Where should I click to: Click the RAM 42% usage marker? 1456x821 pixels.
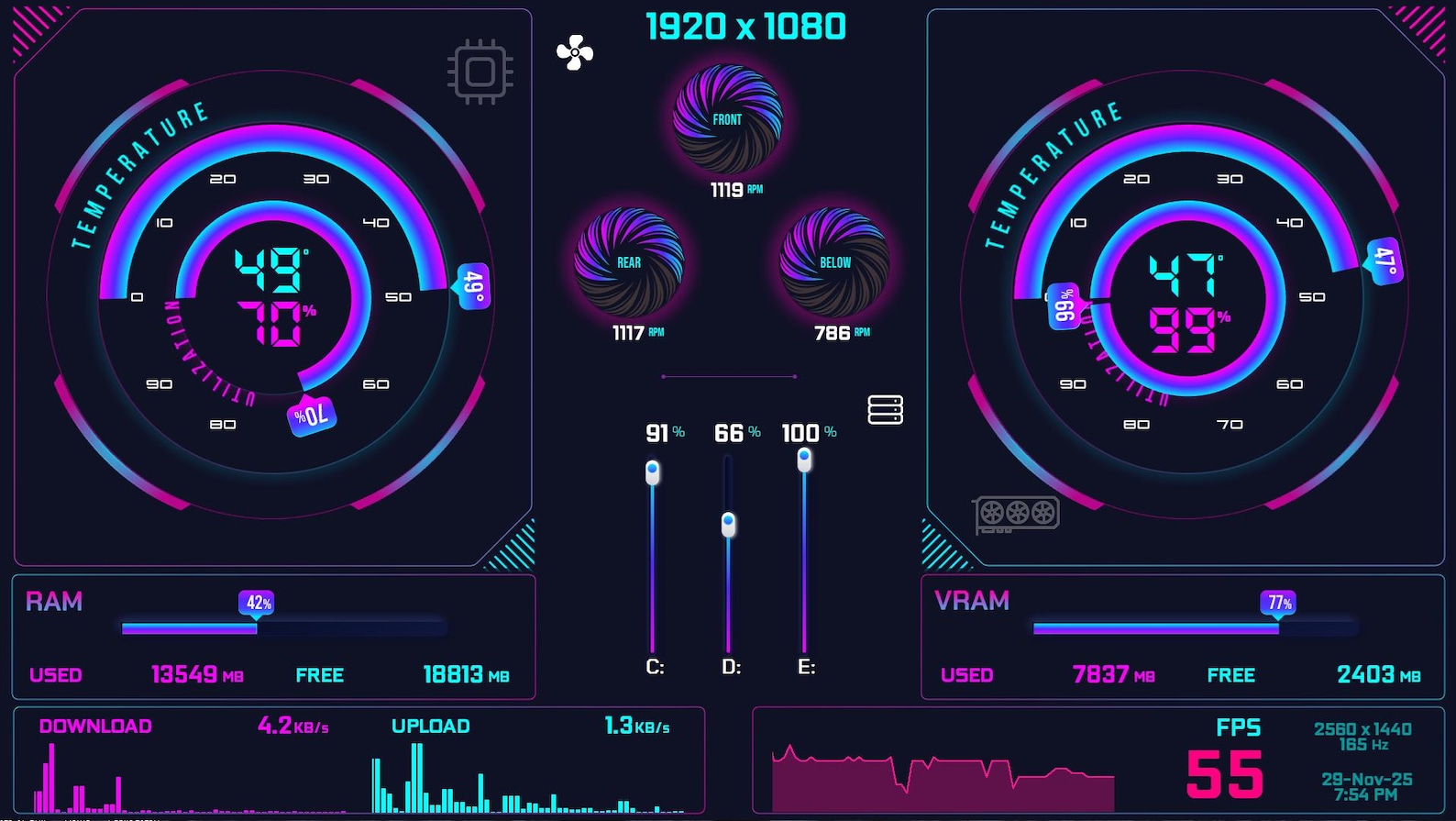click(x=257, y=605)
